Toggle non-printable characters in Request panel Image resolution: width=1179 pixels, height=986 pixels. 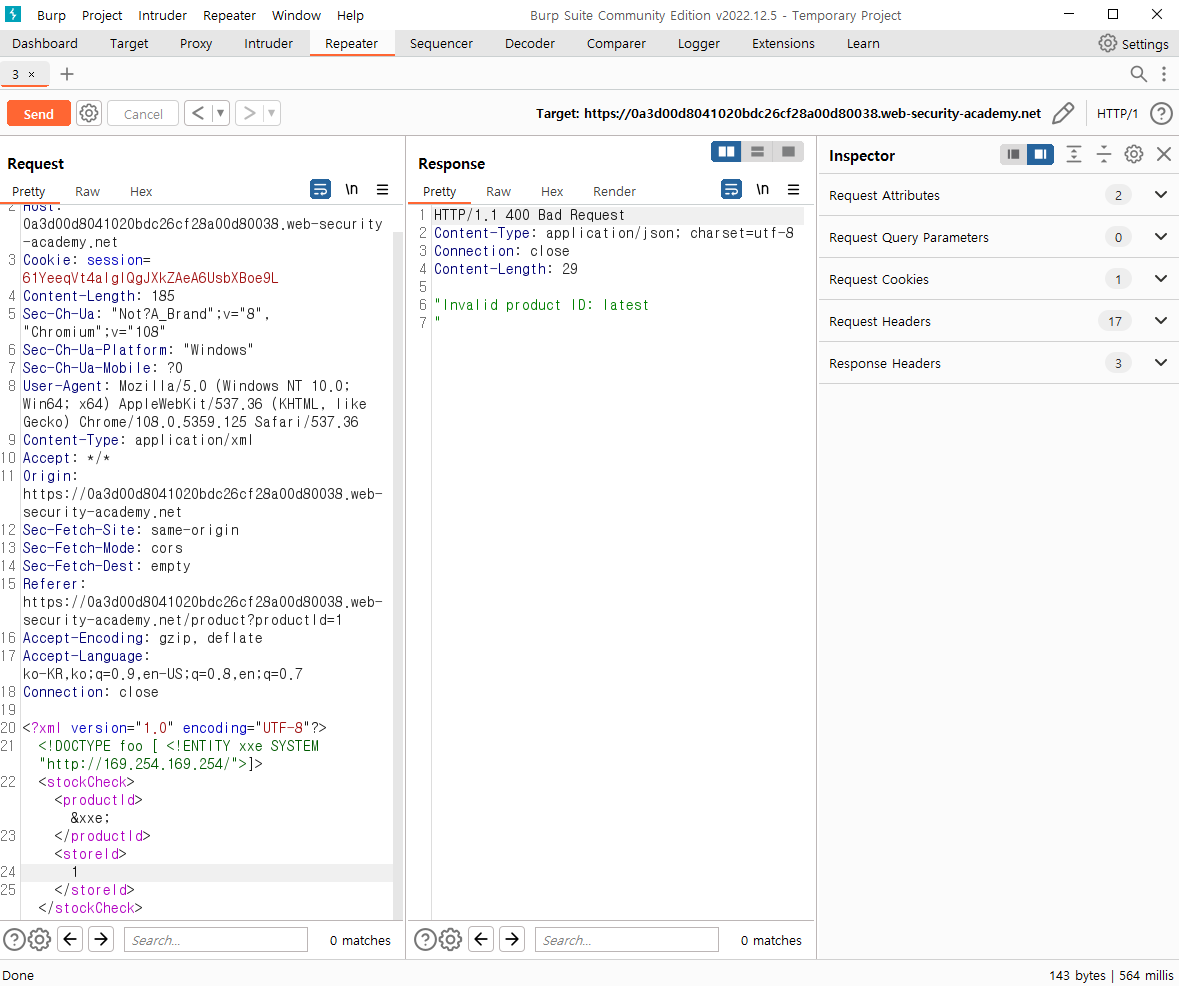[351, 190]
